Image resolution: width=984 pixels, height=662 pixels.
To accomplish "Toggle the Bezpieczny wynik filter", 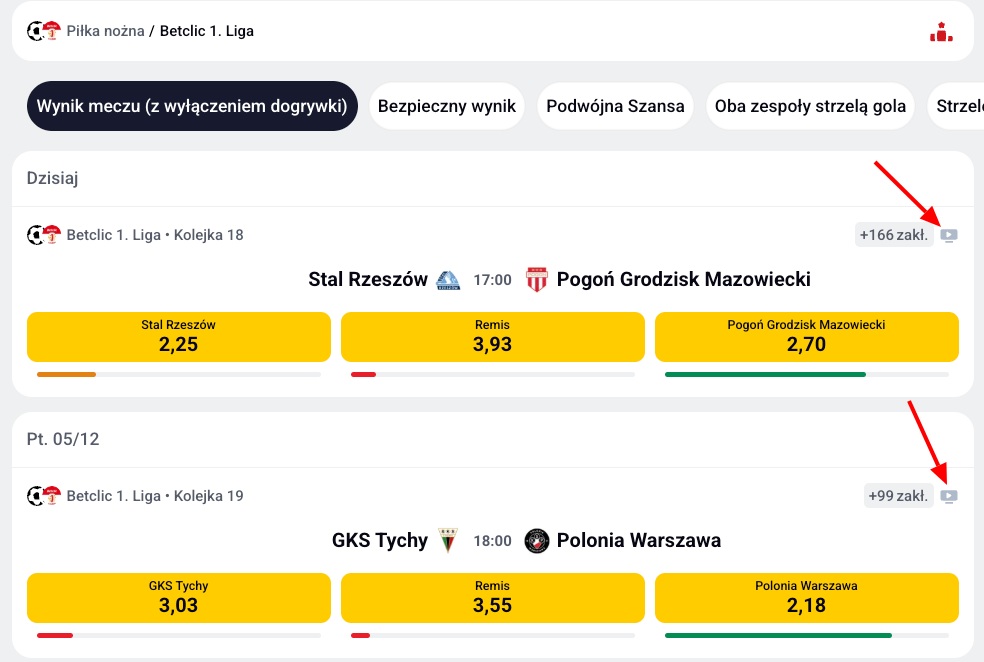I will 446,105.
